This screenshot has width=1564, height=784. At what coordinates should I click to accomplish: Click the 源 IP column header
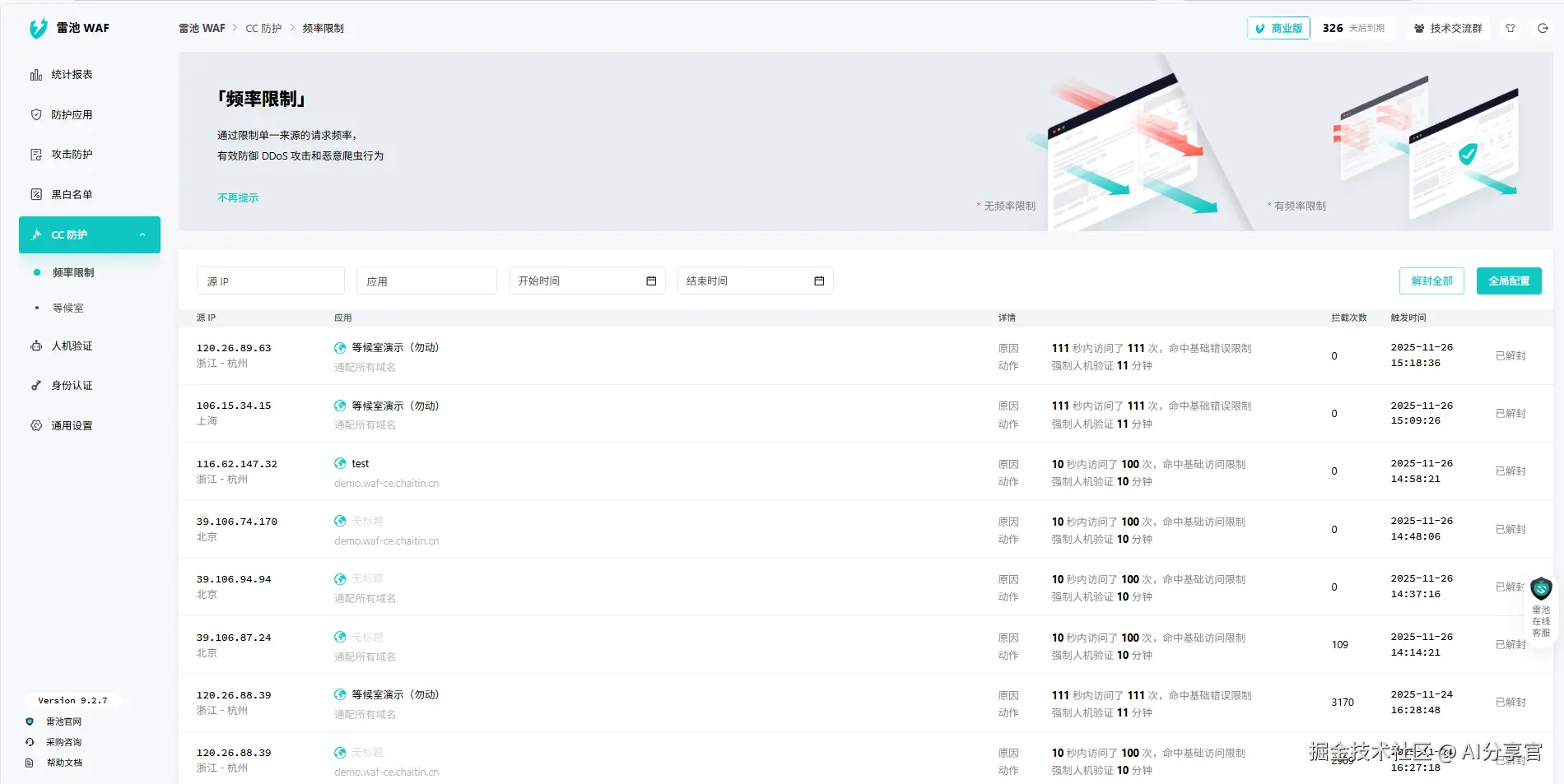[206, 318]
